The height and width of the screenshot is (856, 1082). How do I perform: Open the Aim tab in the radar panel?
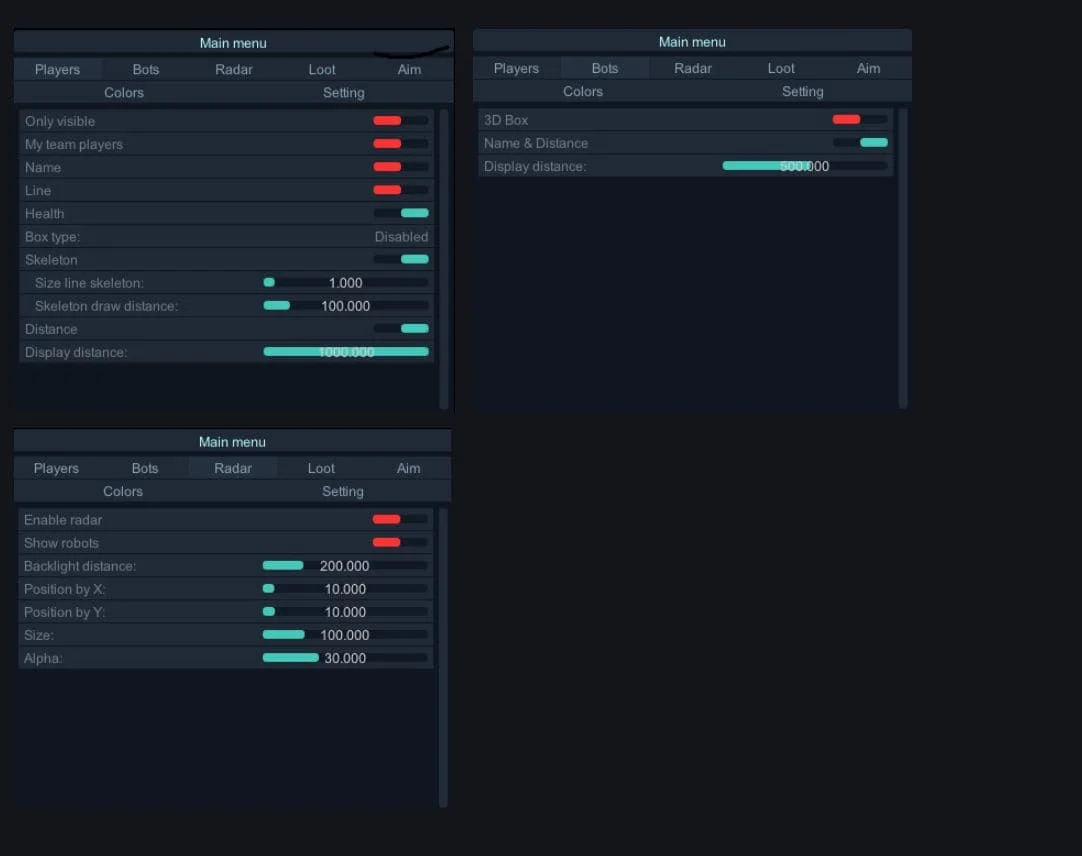point(408,468)
